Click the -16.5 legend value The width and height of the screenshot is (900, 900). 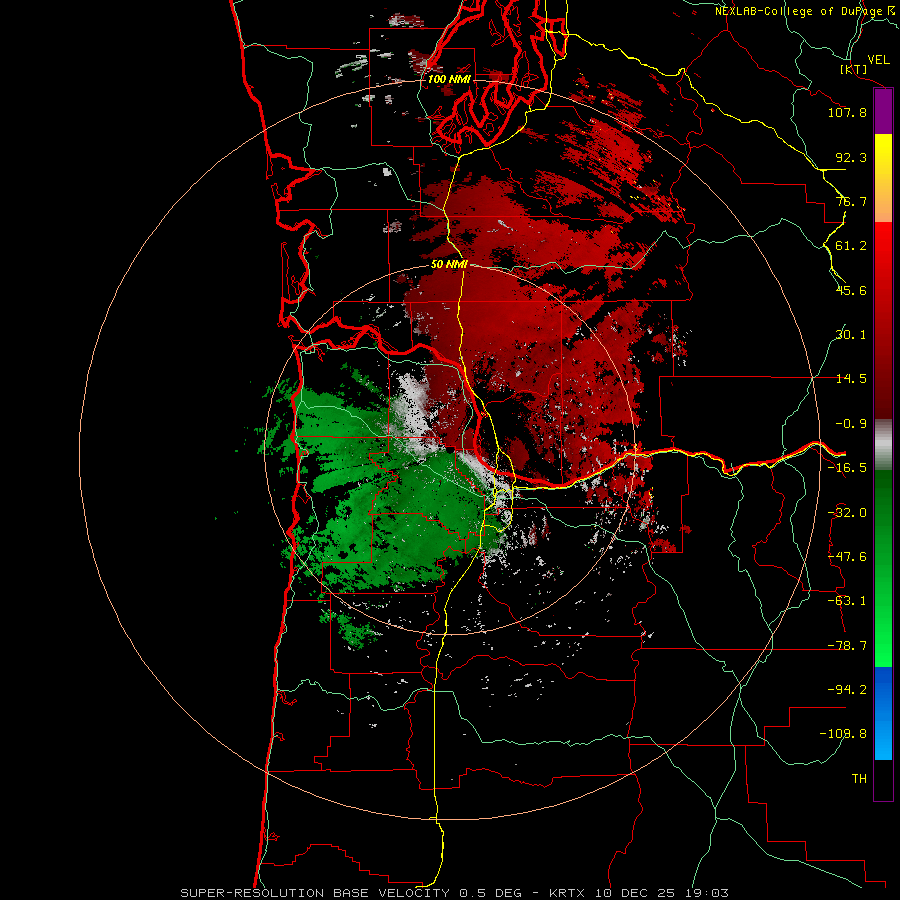pyautogui.click(x=847, y=468)
